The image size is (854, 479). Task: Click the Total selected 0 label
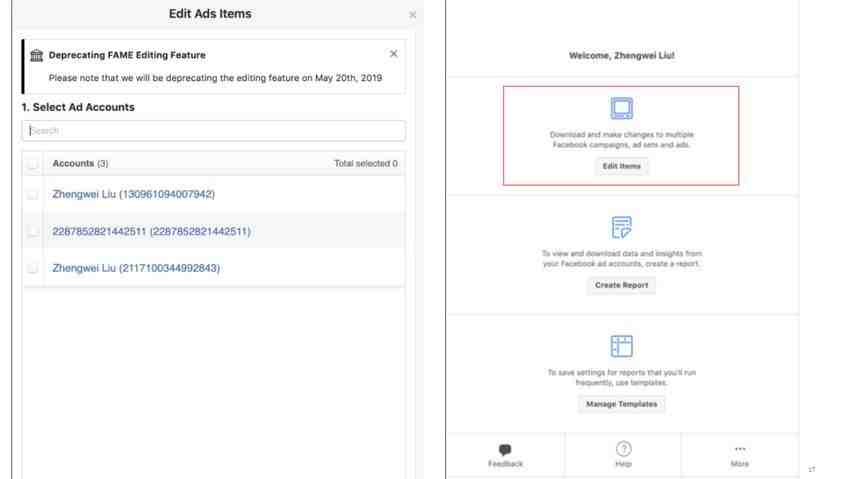pyautogui.click(x=365, y=163)
